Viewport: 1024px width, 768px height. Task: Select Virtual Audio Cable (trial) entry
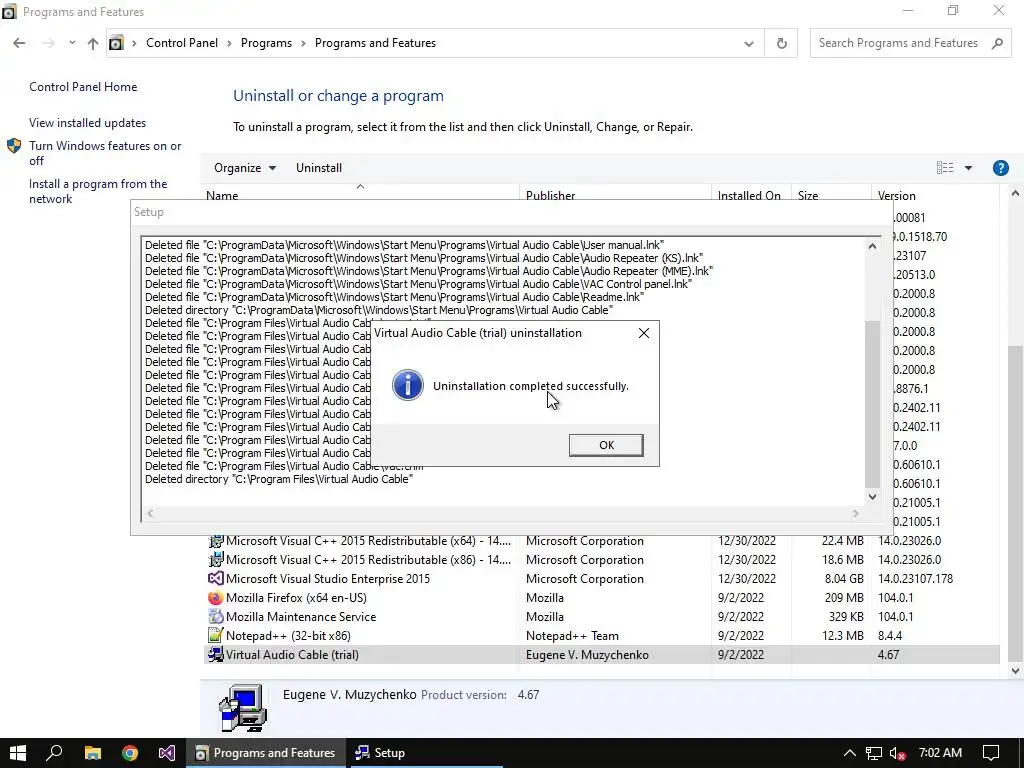pos(601,654)
